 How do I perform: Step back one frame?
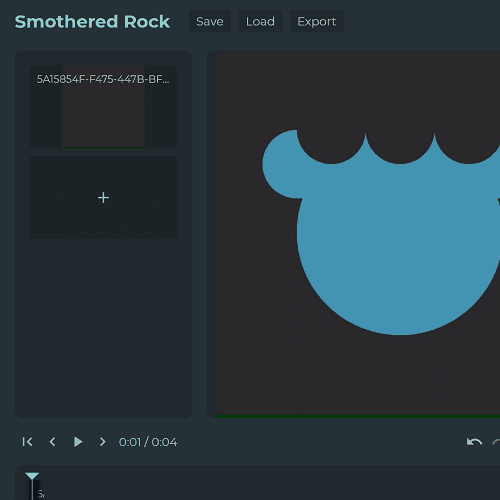click(x=52, y=442)
